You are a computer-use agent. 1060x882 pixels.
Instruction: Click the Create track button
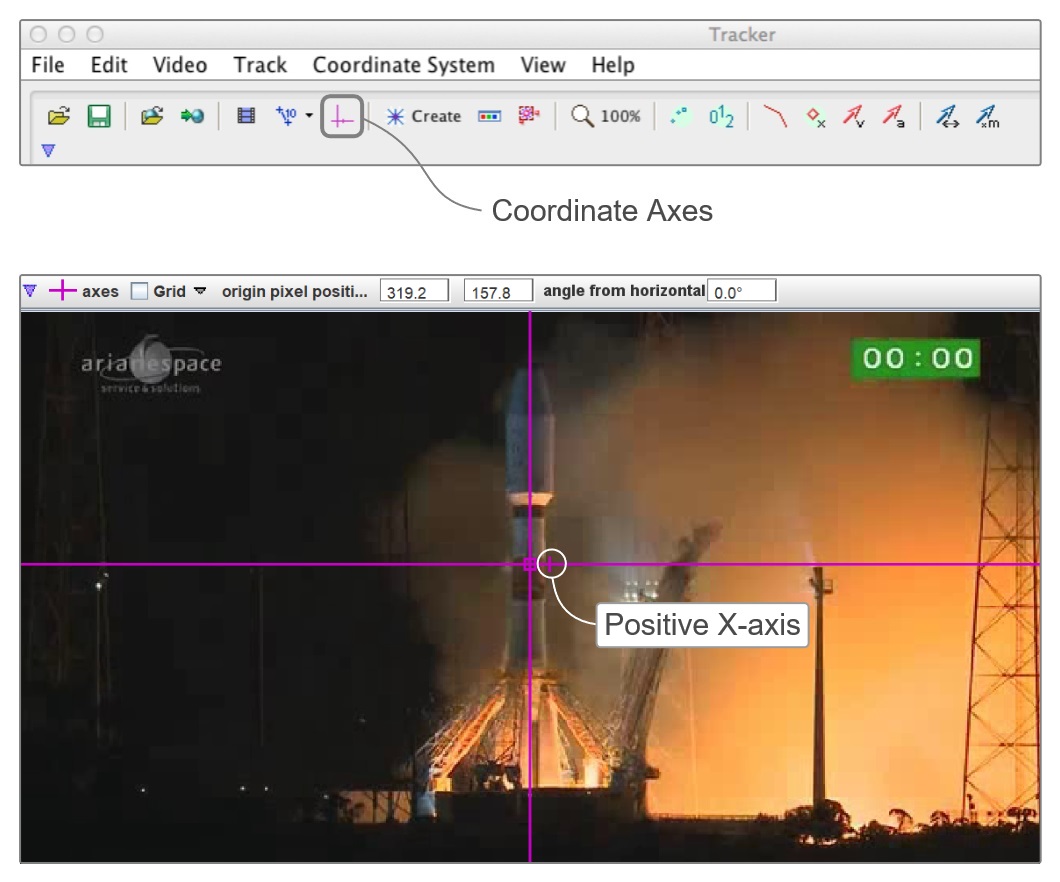pyautogui.click(x=423, y=116)
